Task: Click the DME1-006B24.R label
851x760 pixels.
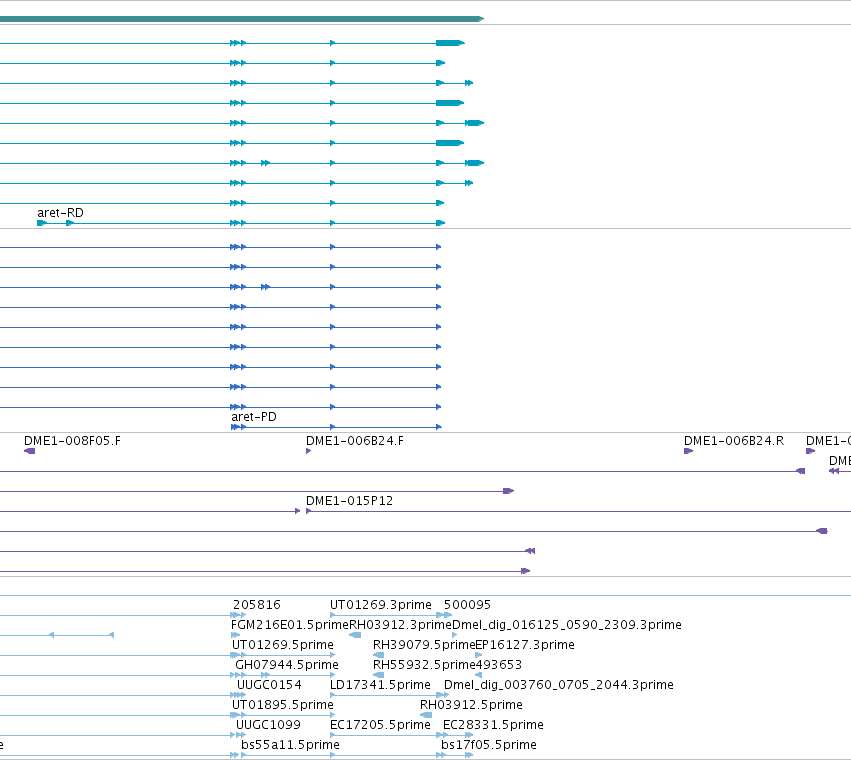Action: point(734,441)
